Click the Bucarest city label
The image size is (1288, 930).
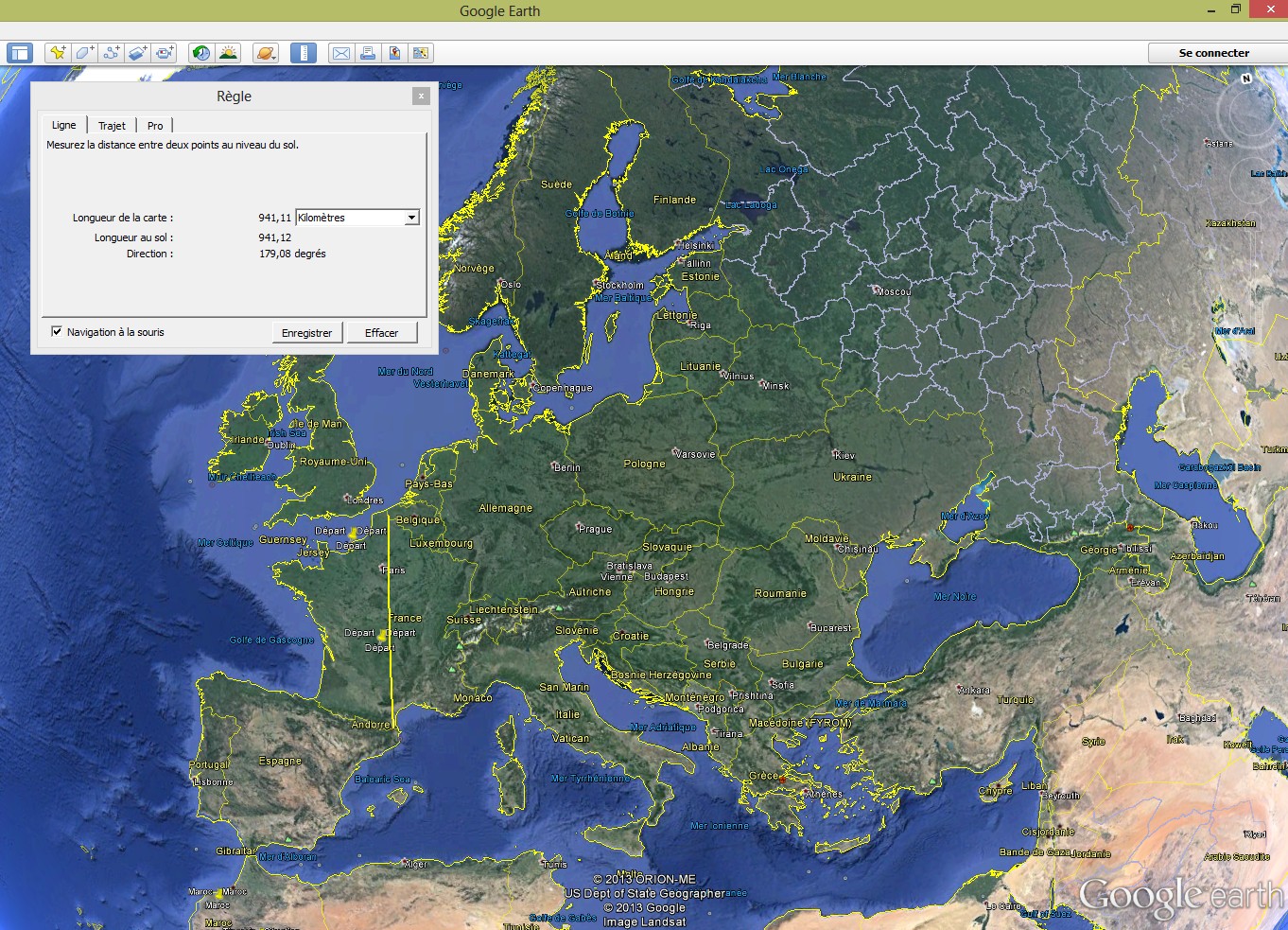(831, 627)
